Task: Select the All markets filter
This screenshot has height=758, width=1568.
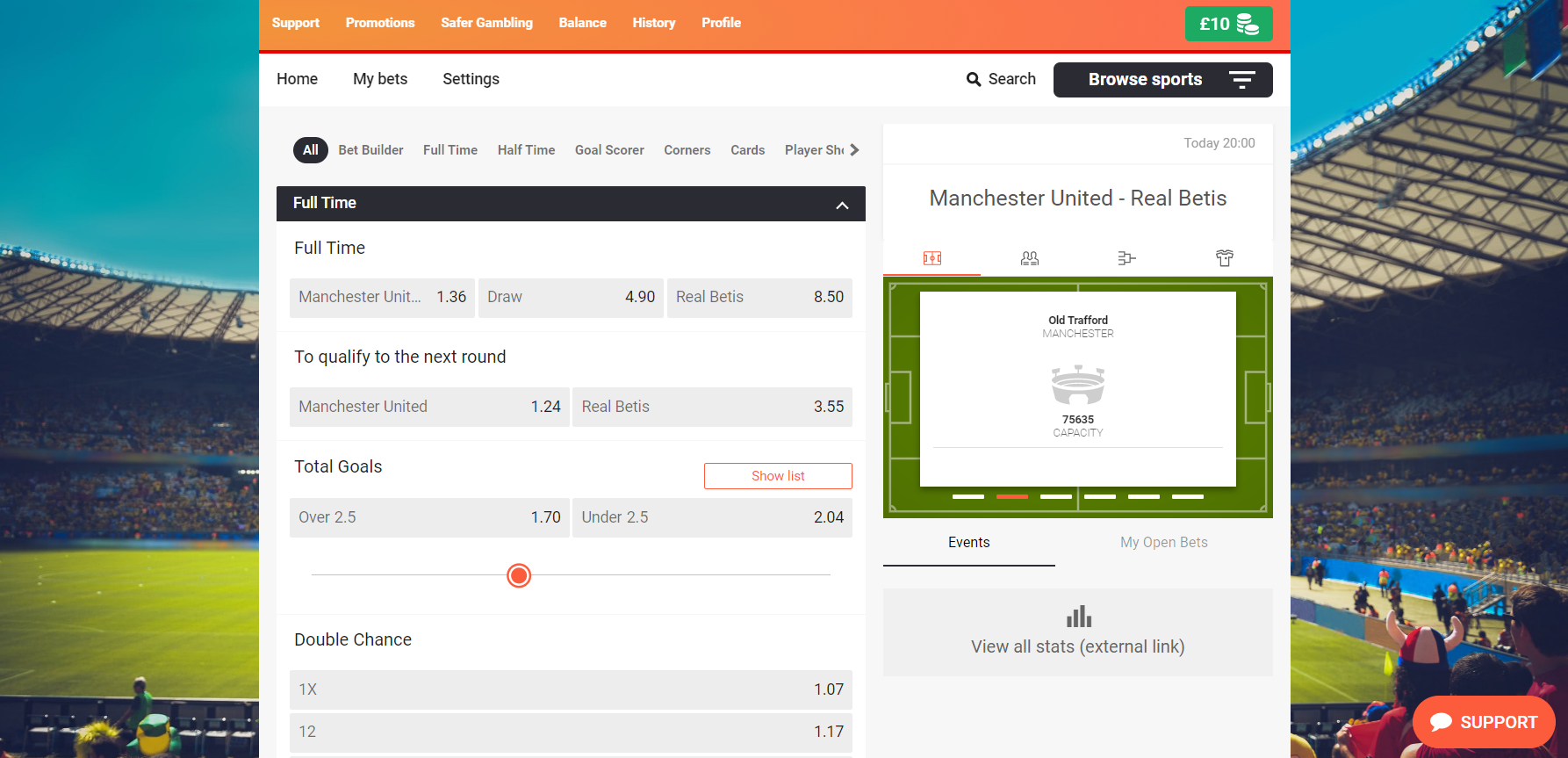Action: tap(311, 150)
